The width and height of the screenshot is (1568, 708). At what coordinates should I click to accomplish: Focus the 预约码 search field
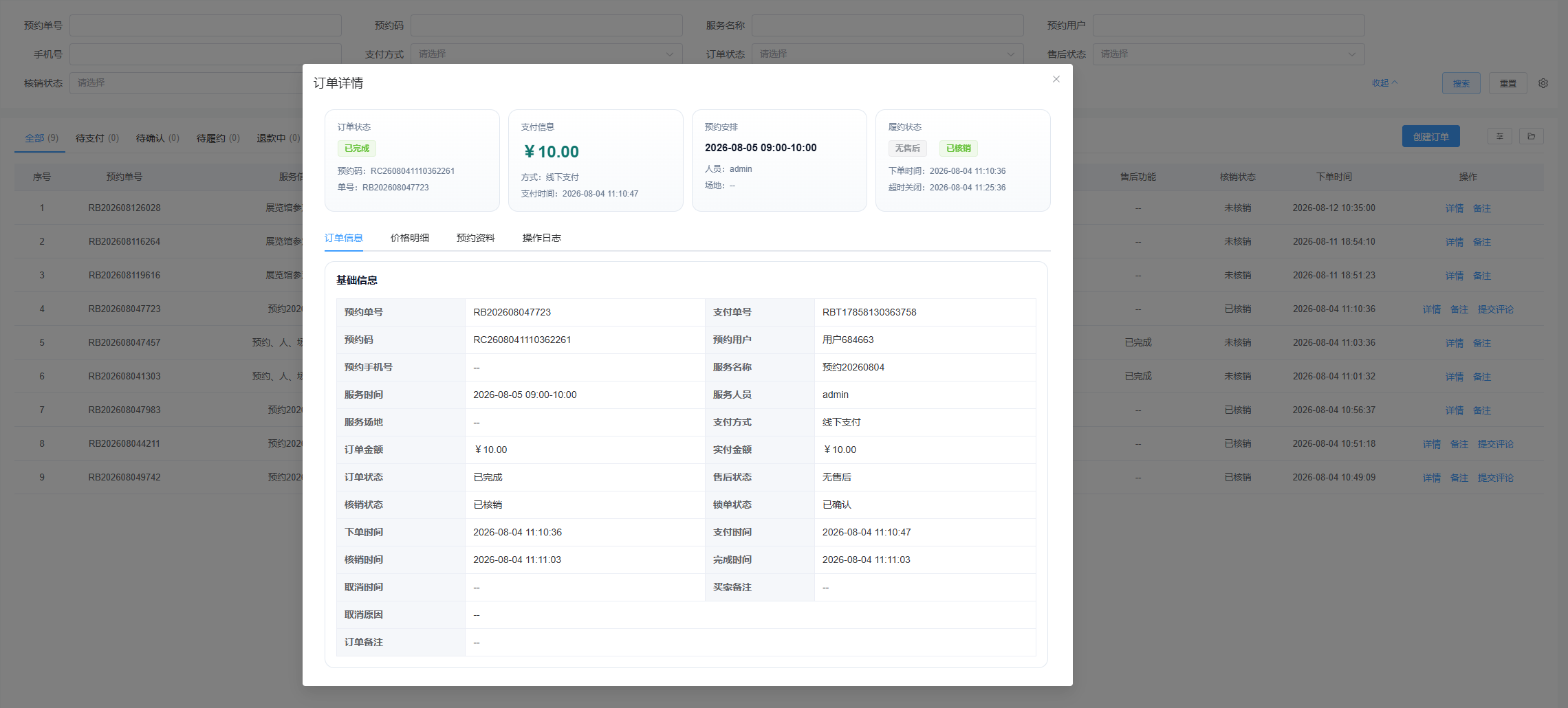[546, 25]
